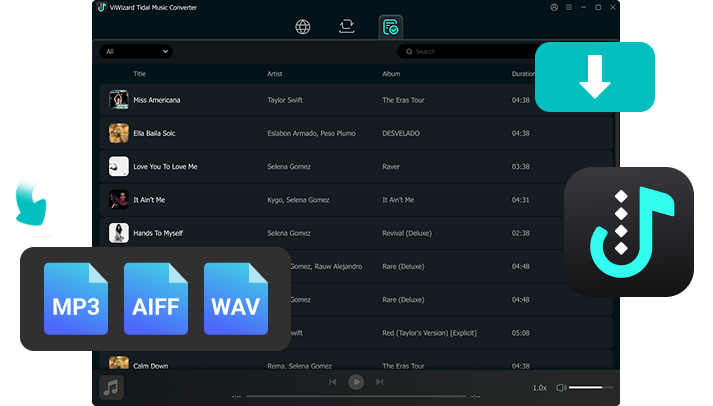
Task: Click the large ViWizard Tidal app icon
Action: [x=629, y=232]
